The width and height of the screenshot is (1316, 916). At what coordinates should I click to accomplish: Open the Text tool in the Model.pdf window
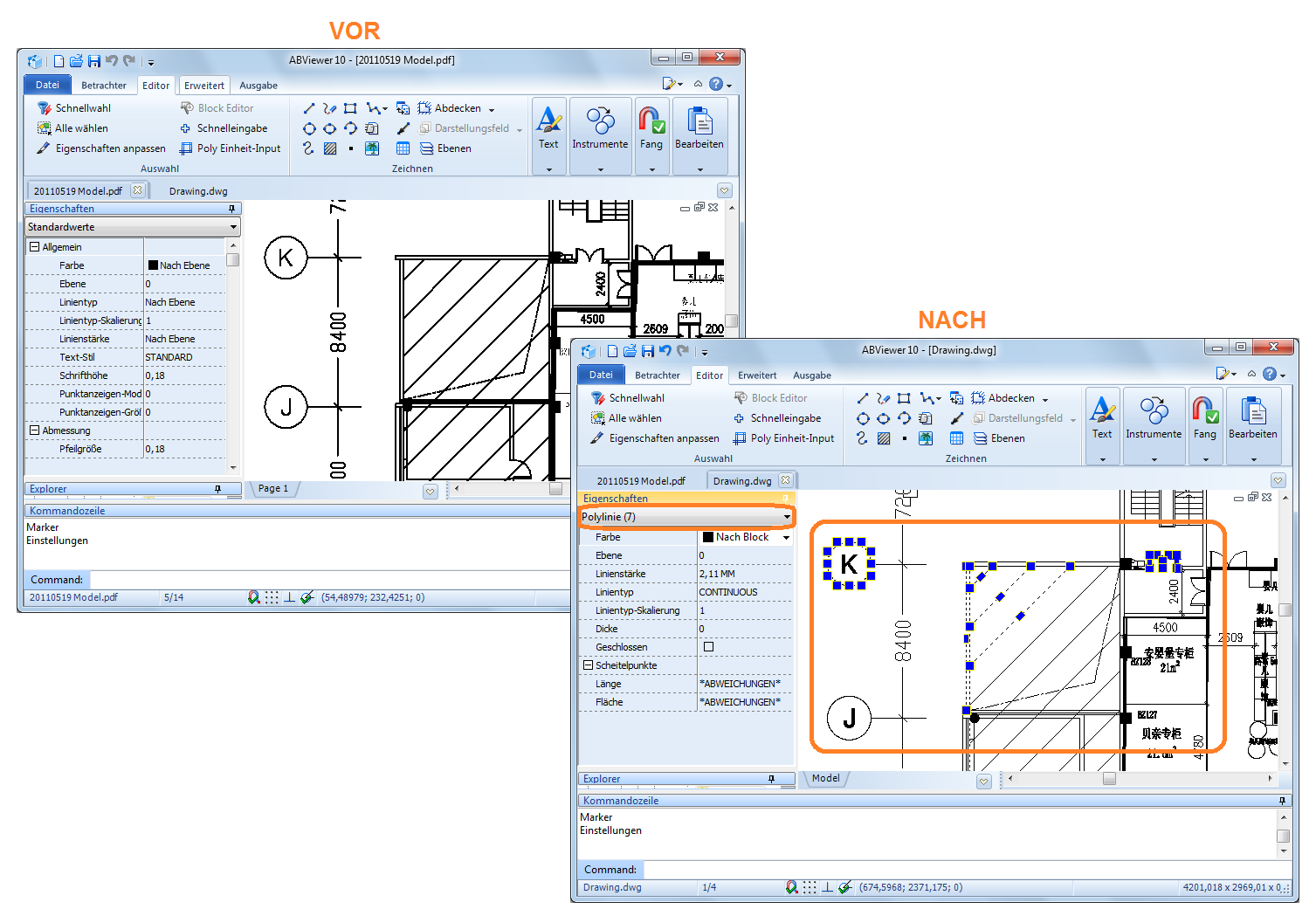[548, 128]
